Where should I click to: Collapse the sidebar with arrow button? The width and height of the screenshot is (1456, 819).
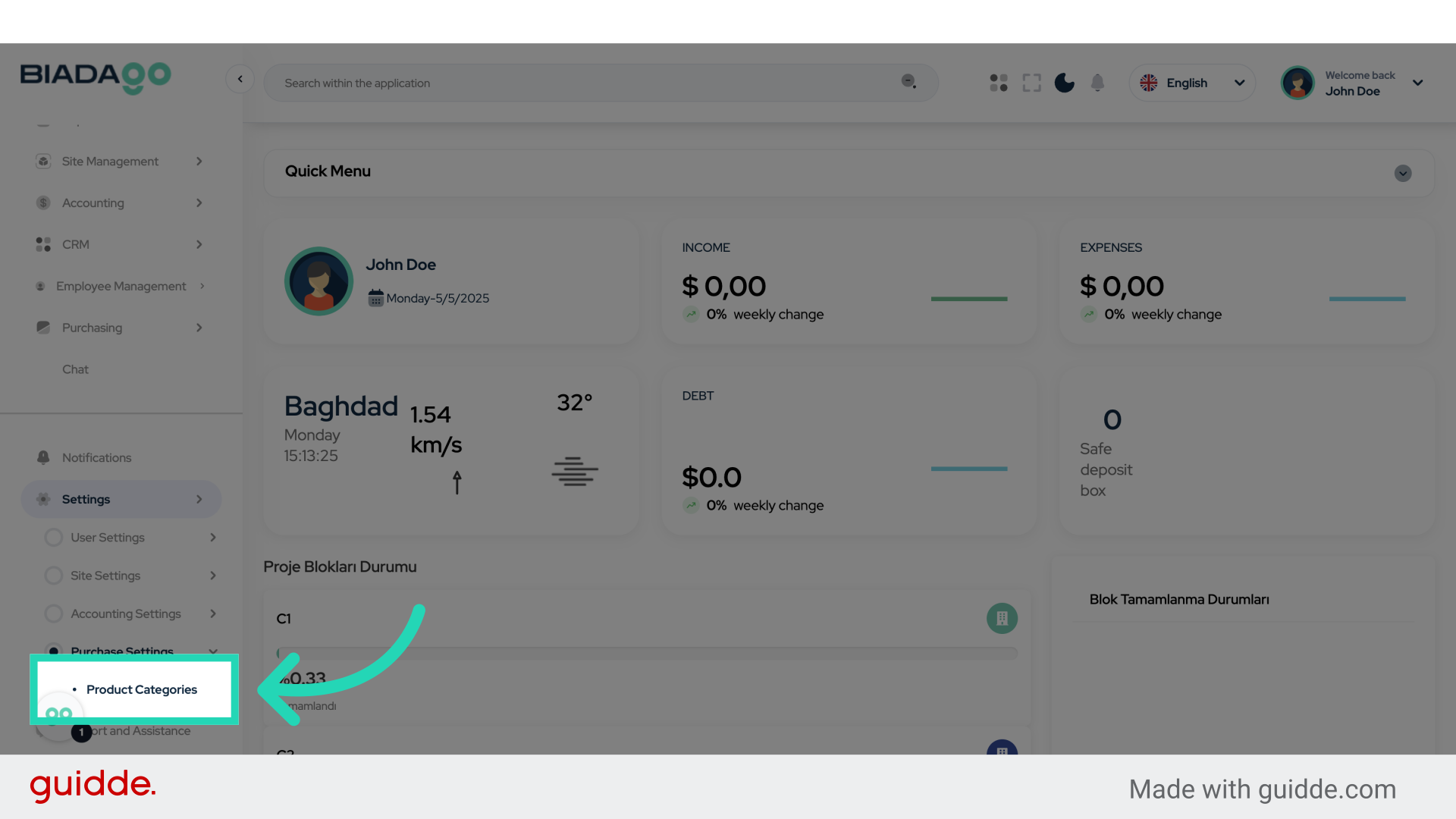[240, 79]
